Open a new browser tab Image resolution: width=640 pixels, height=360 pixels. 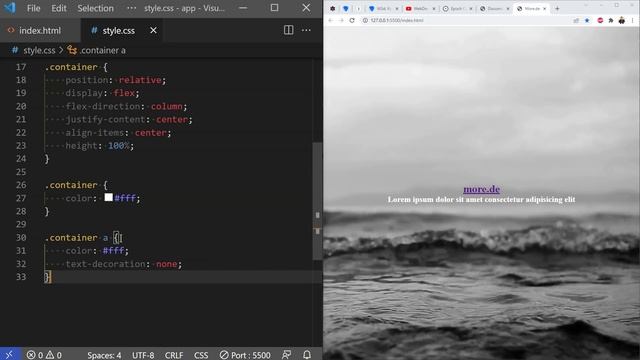(x=557, y=8)
